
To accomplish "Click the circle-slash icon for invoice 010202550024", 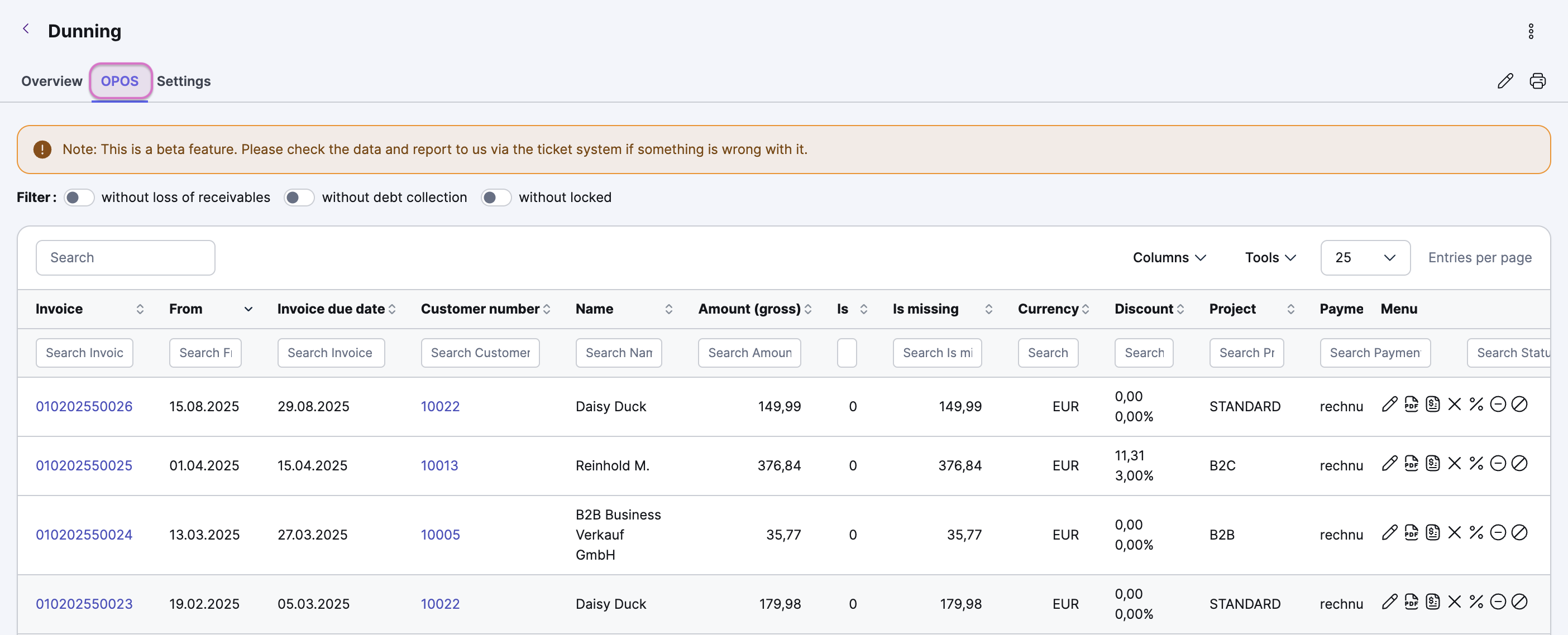I will pos(1519,533).
